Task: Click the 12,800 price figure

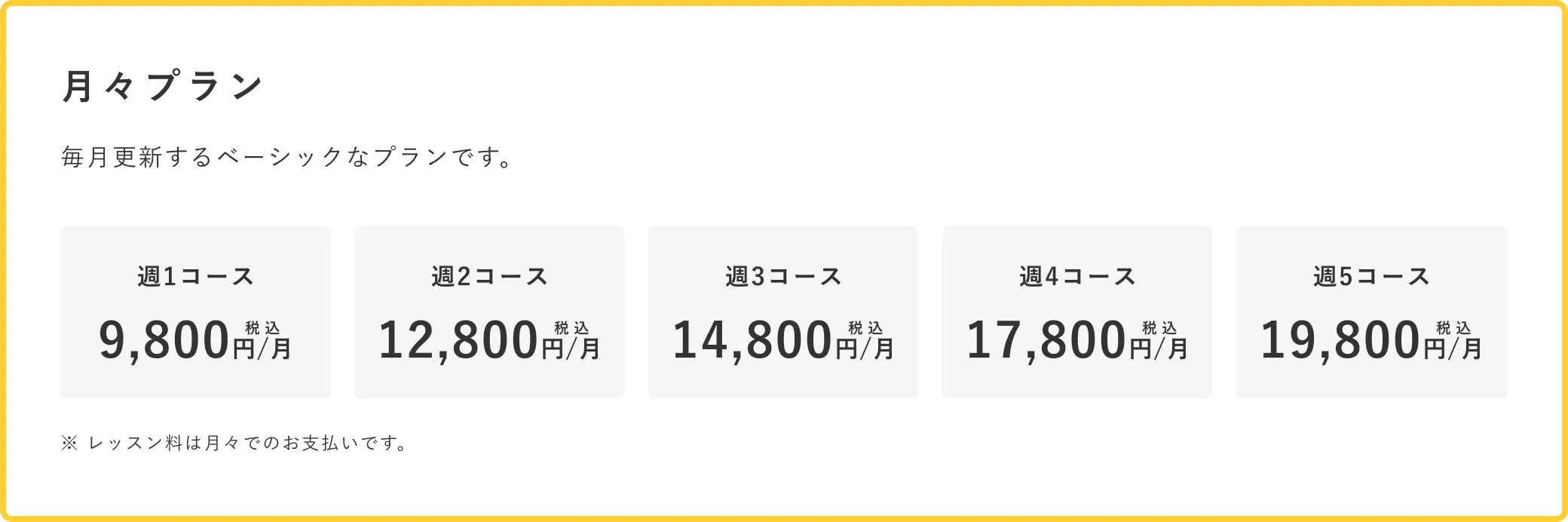Action: click(x=458, y=340)
